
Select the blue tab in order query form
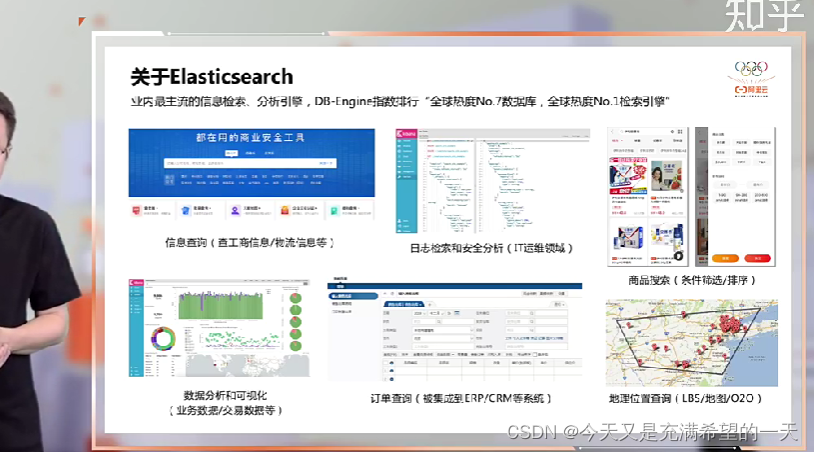click(x=404, y=304)
